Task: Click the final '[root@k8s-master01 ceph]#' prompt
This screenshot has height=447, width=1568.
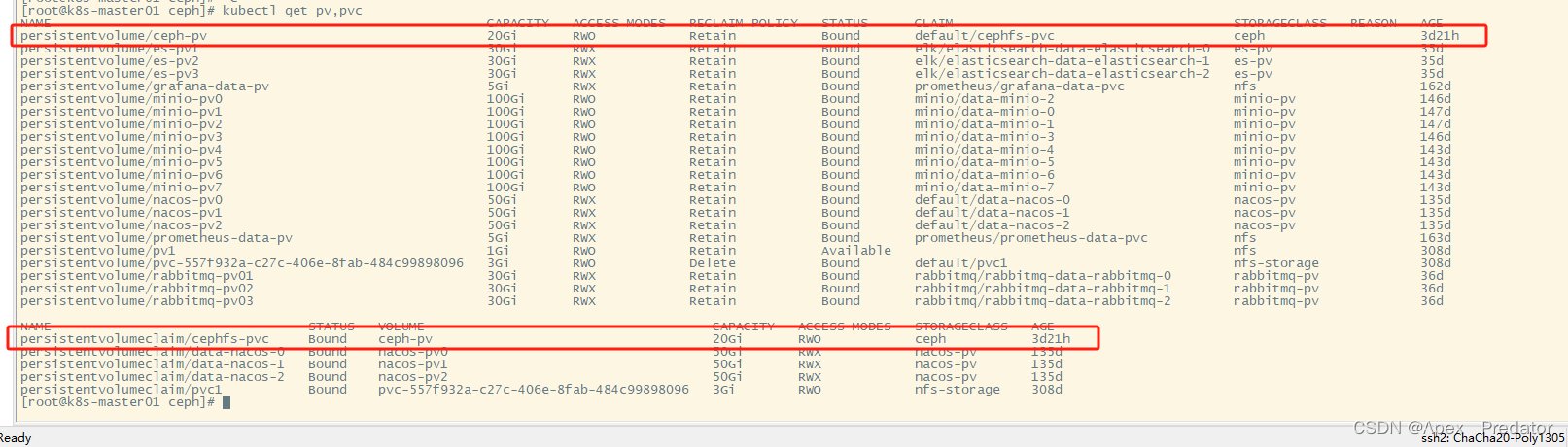Action: (118, 402)
